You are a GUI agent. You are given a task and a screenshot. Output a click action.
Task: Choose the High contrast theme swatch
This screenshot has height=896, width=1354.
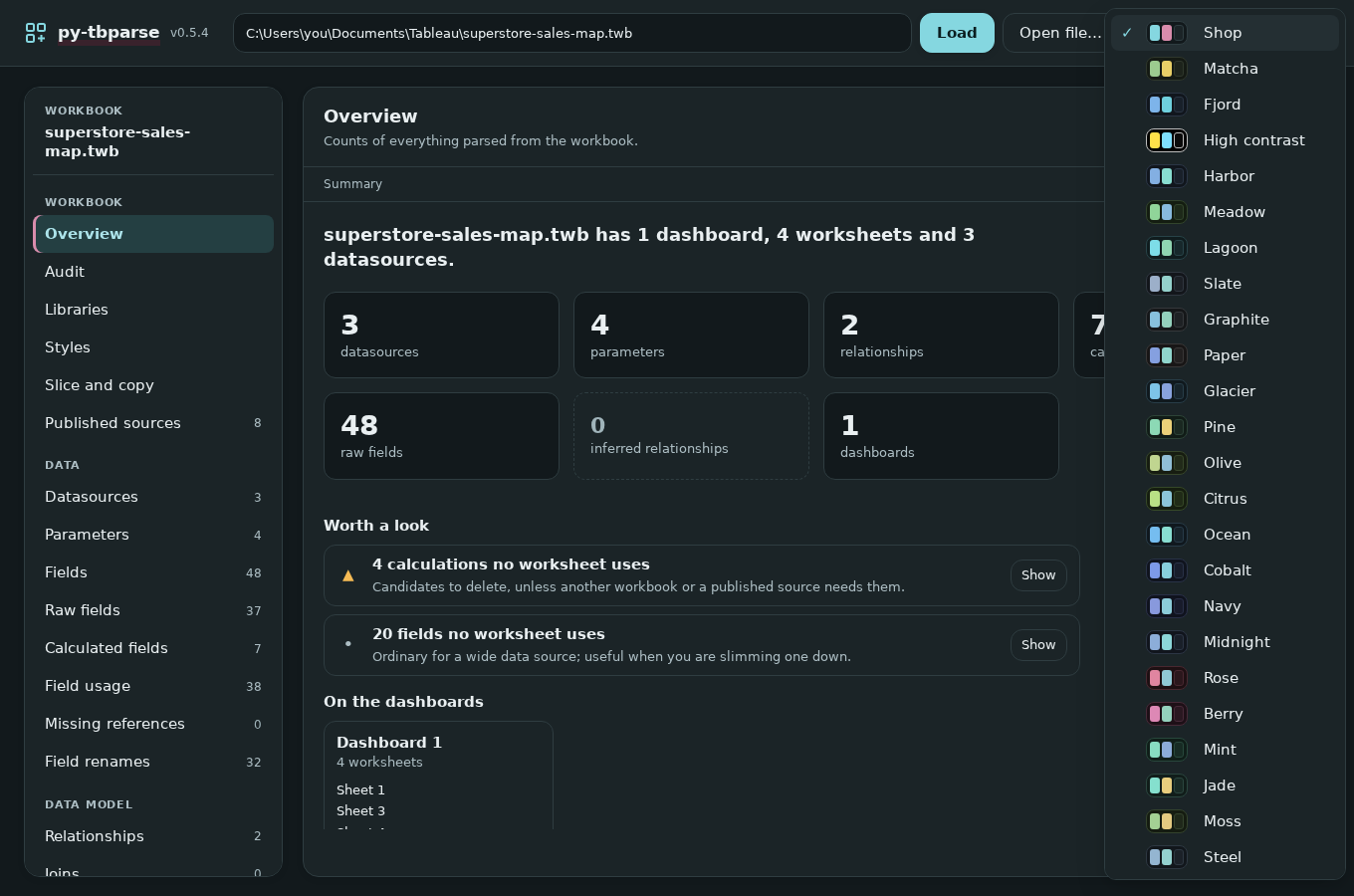click(1166, 140)
